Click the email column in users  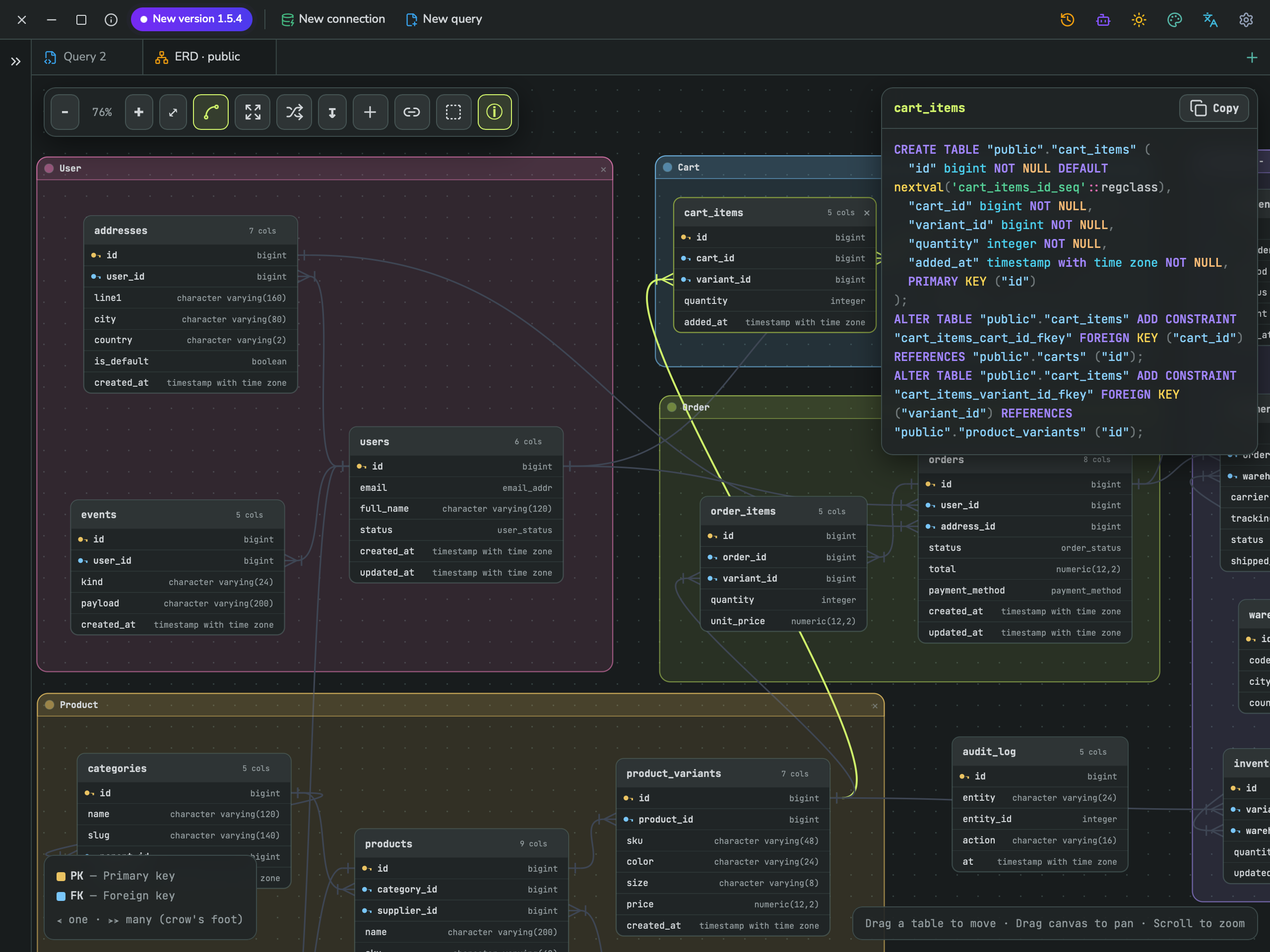[x=456, y=488]
